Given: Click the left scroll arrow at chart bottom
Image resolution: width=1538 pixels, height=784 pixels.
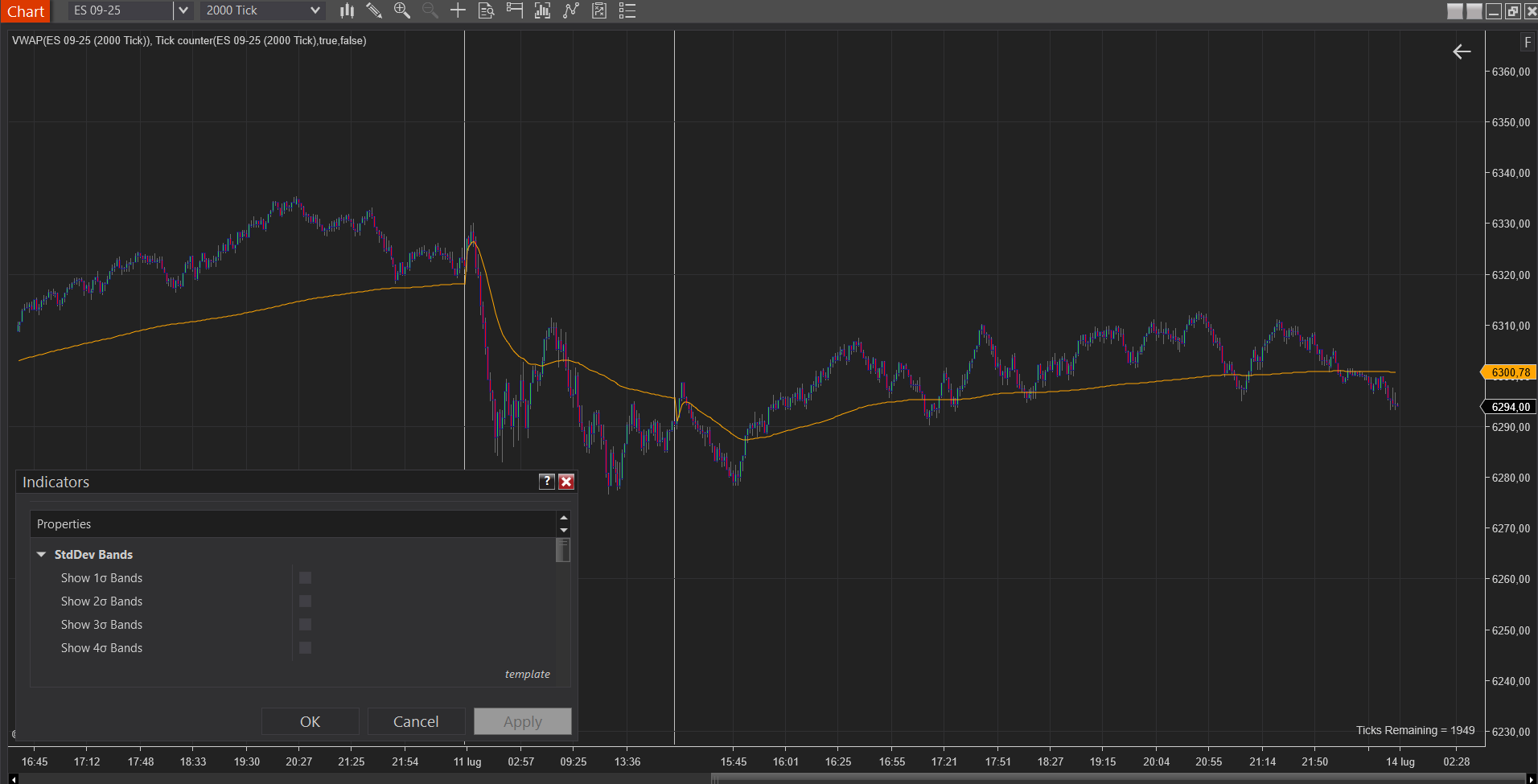Looking at the screenshot, I should [13, 778].
